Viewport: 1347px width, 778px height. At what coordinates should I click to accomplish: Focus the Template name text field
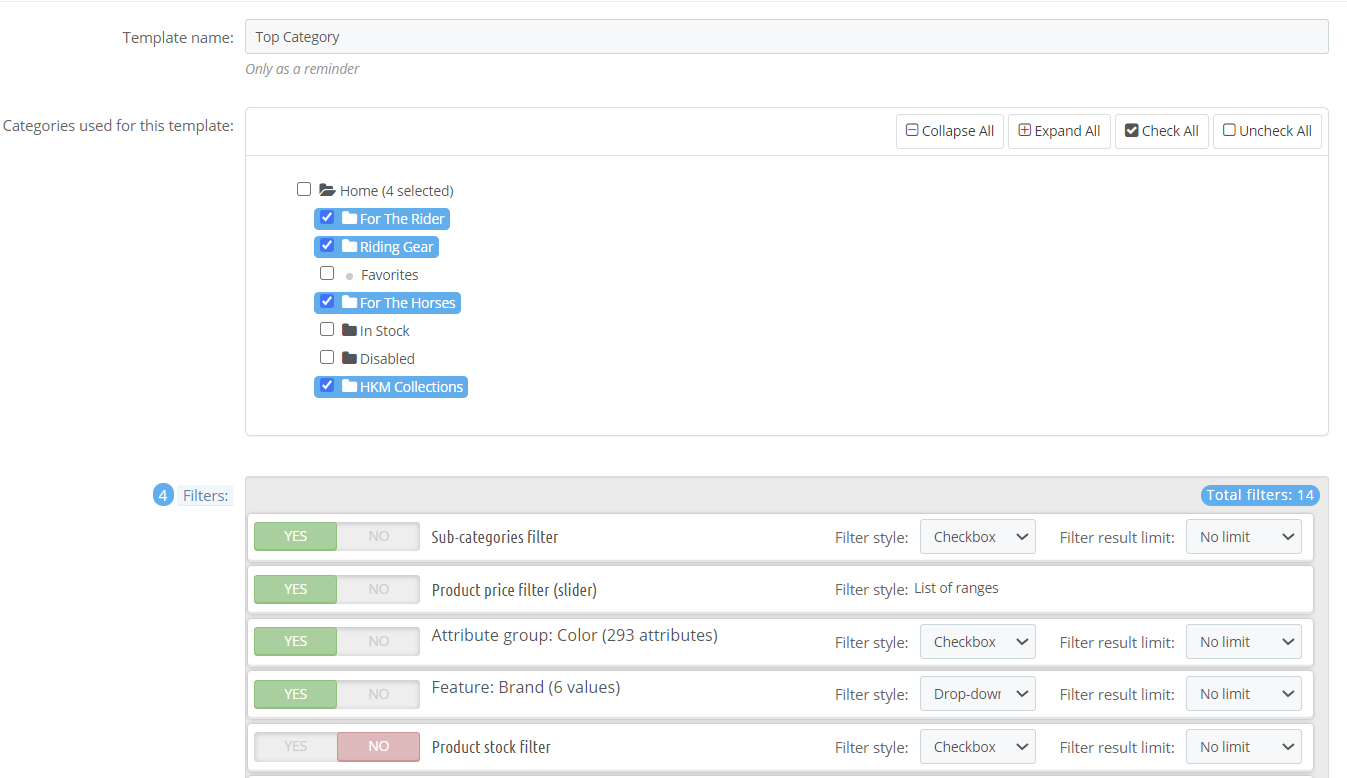click(x=786, y=37)
